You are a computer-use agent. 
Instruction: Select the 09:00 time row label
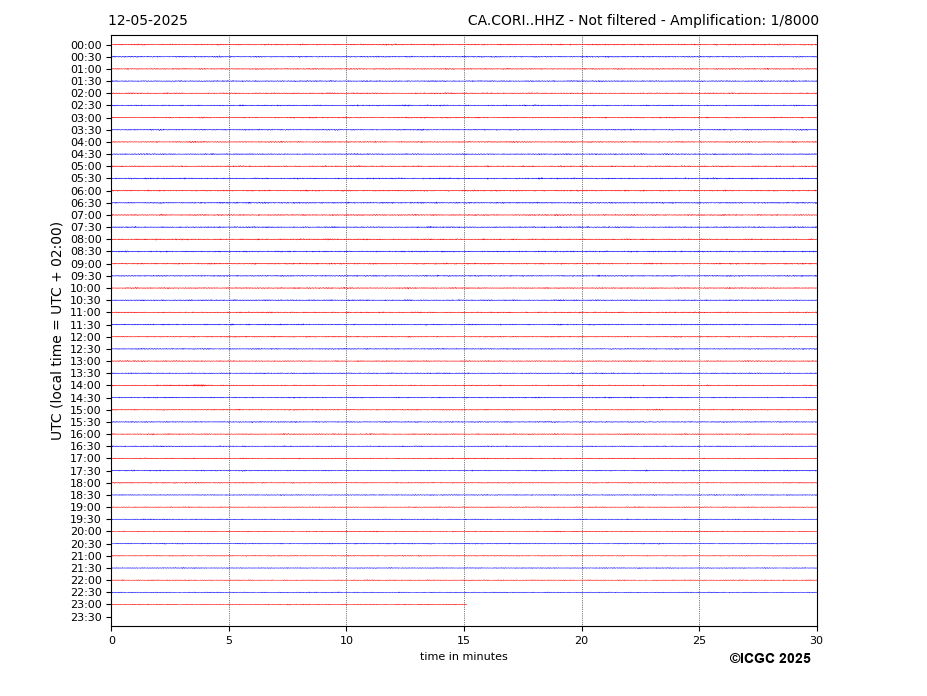pyautogui.click(x=86, y=264)
